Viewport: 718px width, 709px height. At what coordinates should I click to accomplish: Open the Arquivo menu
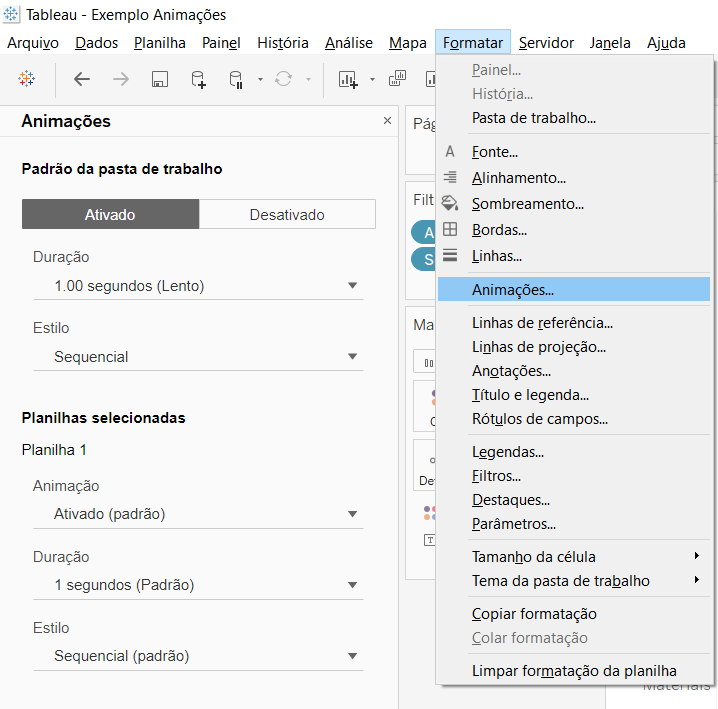coord(33,43)
